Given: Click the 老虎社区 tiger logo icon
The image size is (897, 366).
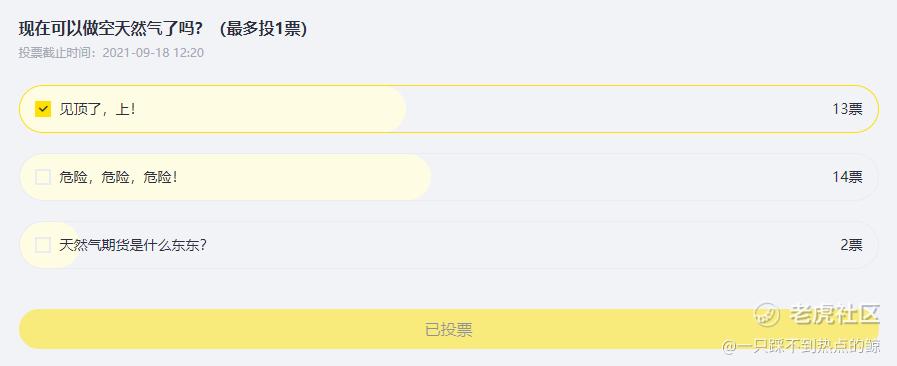Looking at the screenshot, I should tap(767, 314).
